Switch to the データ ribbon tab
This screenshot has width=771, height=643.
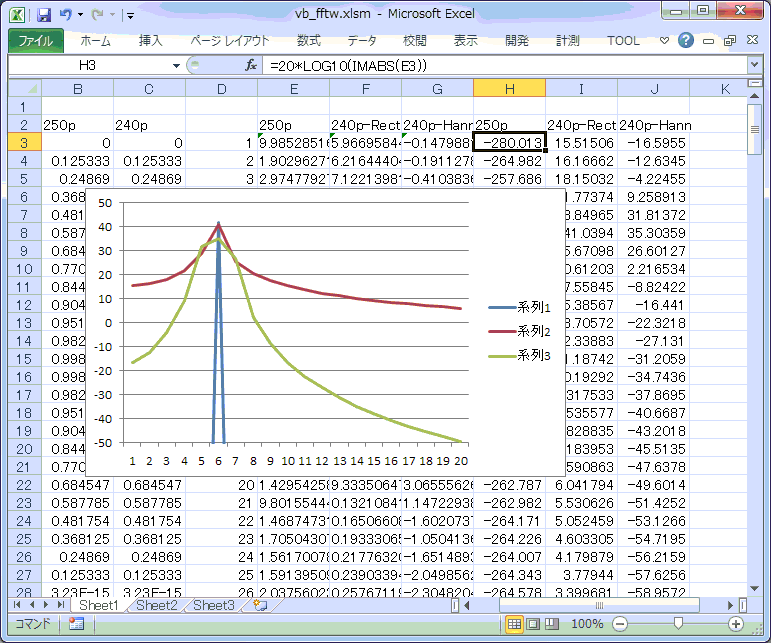pyautogui.click(x=362, y=40)
